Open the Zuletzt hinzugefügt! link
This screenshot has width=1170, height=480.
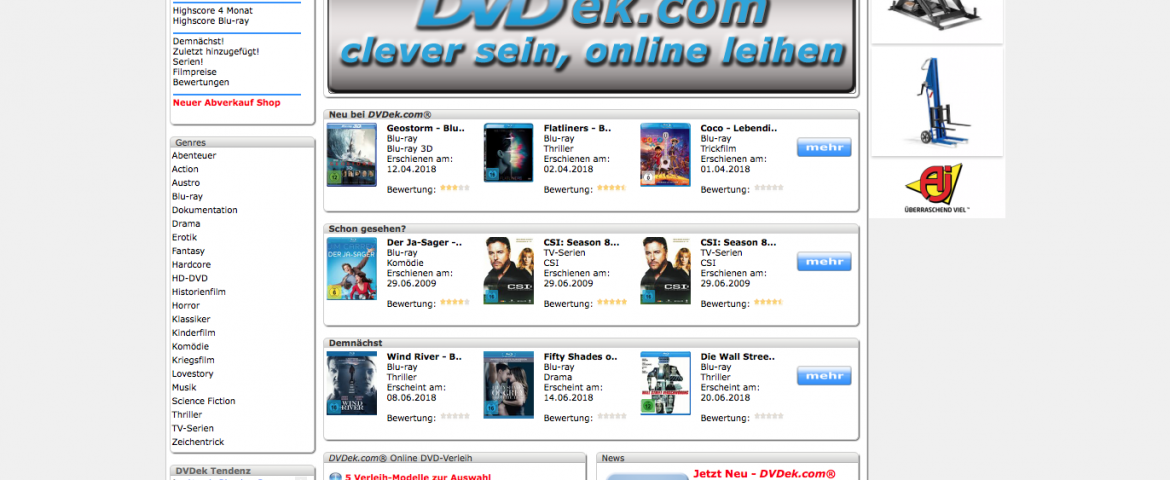(216, 52)
